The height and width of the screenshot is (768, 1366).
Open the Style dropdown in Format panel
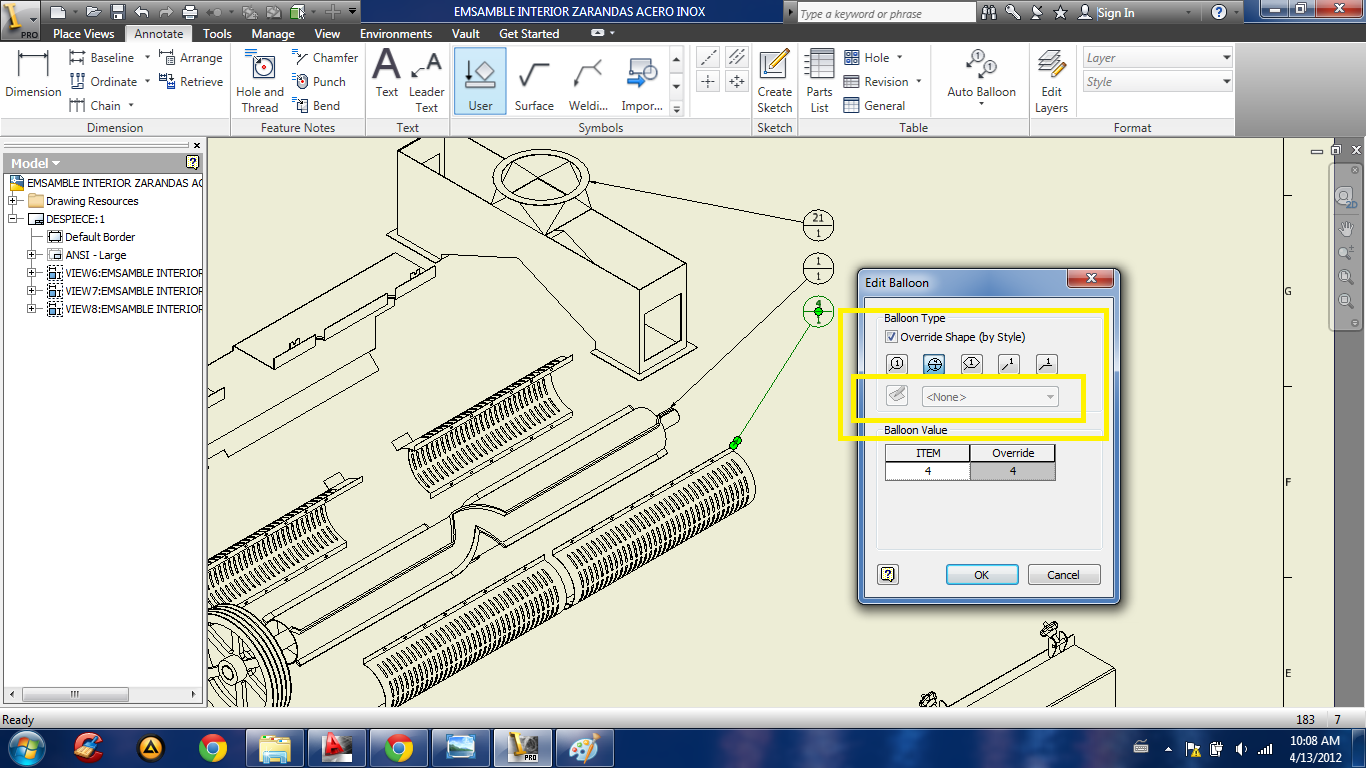point(1158,82)
